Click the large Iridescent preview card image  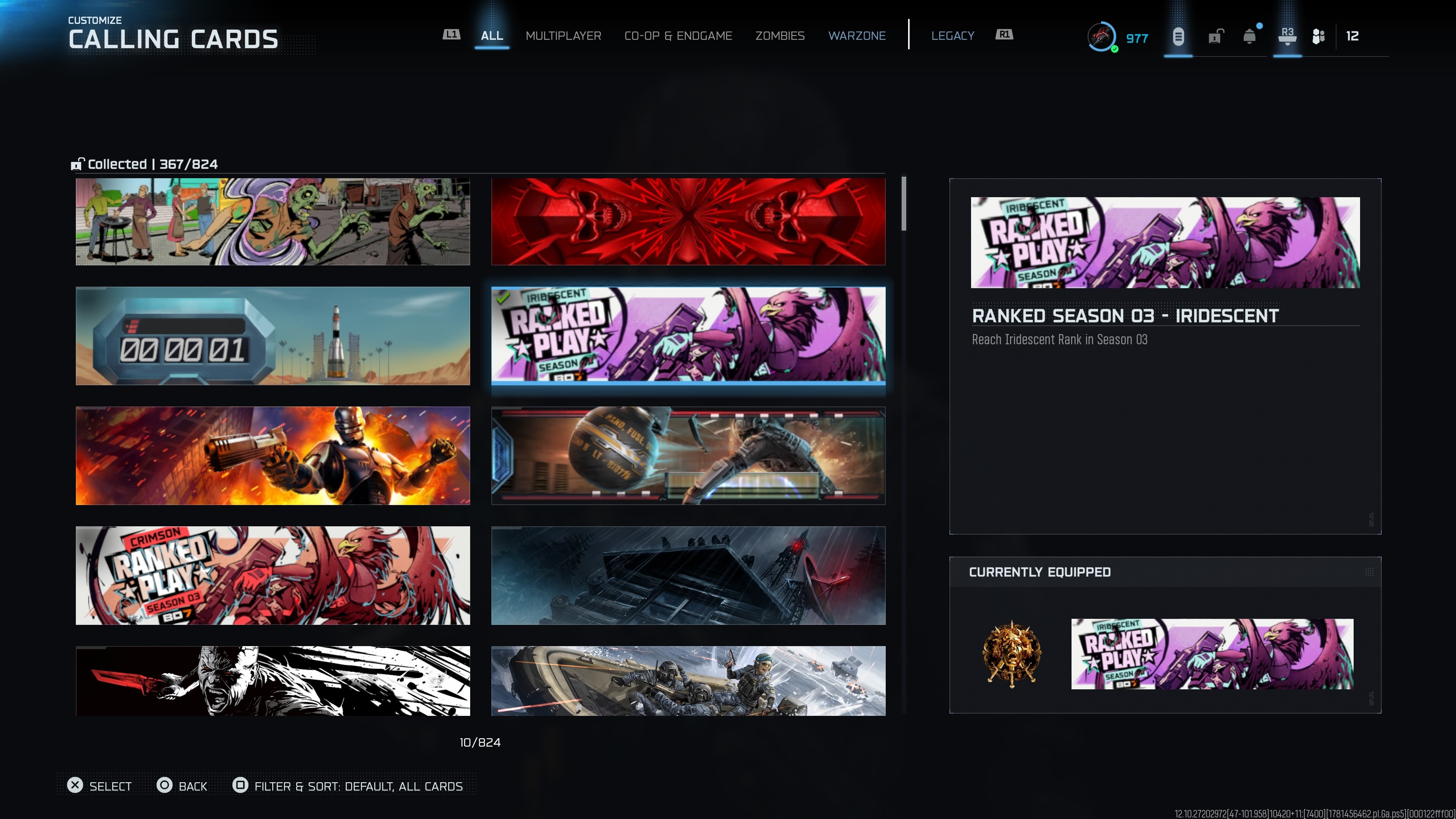point(1166,243)
